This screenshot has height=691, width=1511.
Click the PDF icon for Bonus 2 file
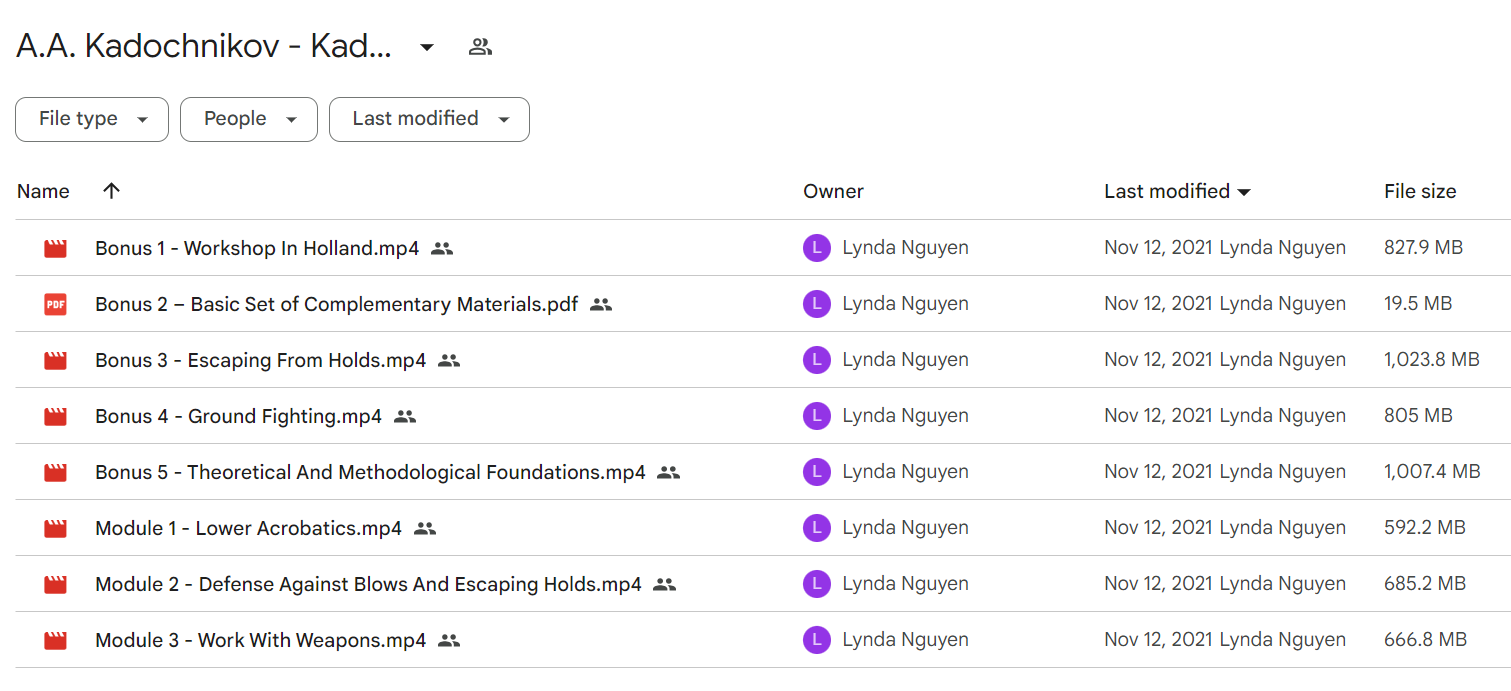[x=55, y=305]
